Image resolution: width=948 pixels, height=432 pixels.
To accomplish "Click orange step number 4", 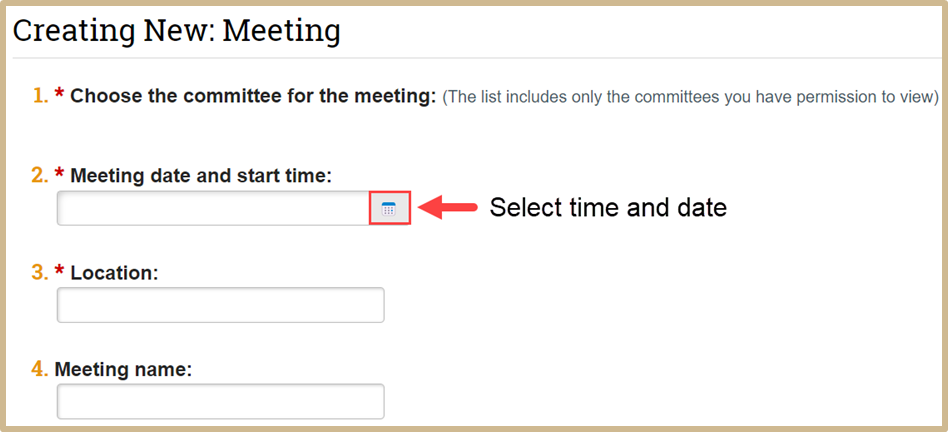I will point(39,369).
